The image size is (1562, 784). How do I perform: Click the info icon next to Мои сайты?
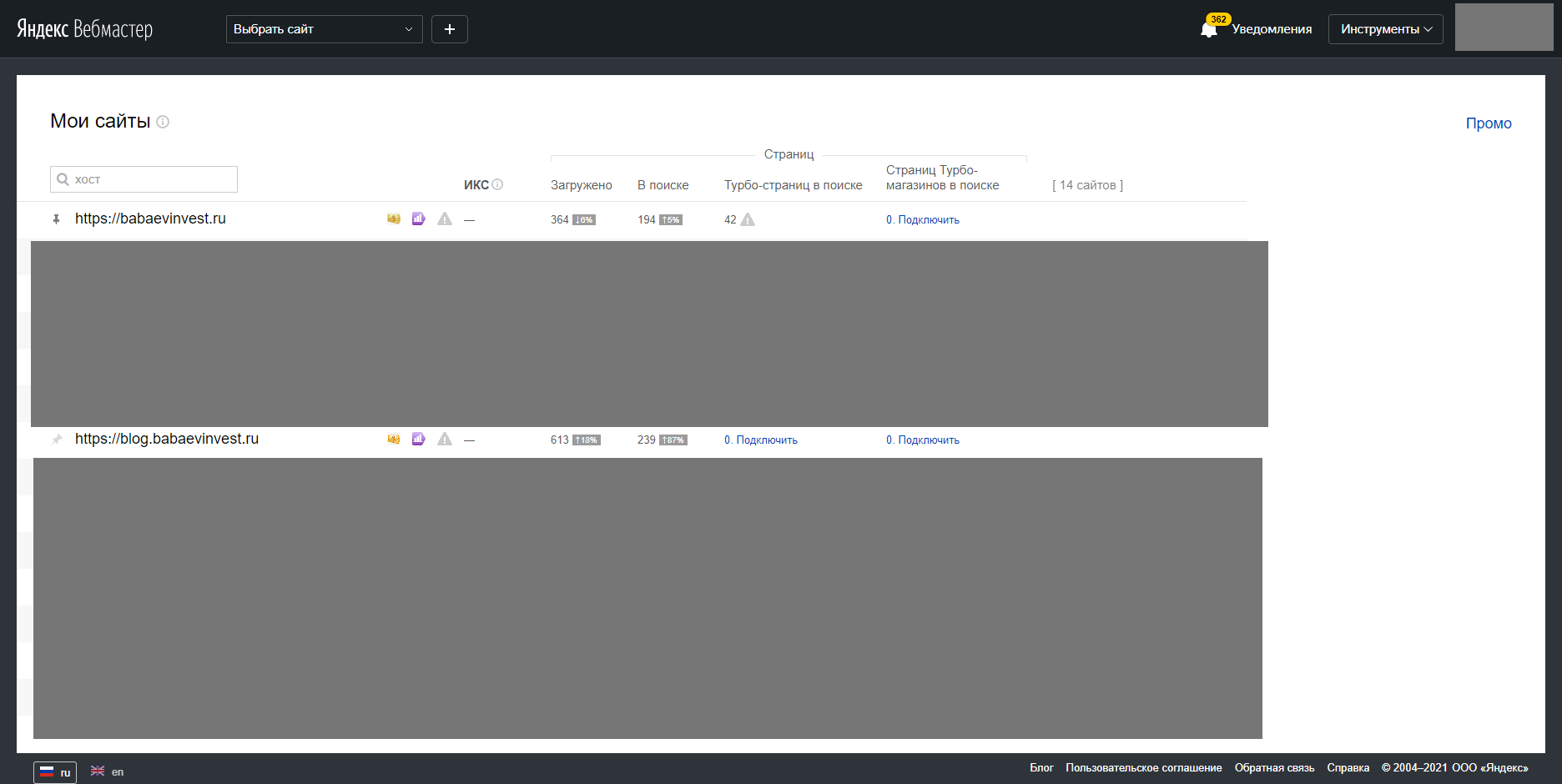163,122
